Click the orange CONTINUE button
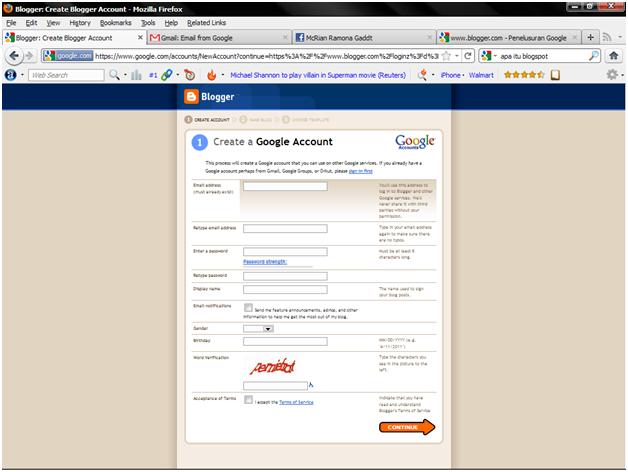 point(407,427)
